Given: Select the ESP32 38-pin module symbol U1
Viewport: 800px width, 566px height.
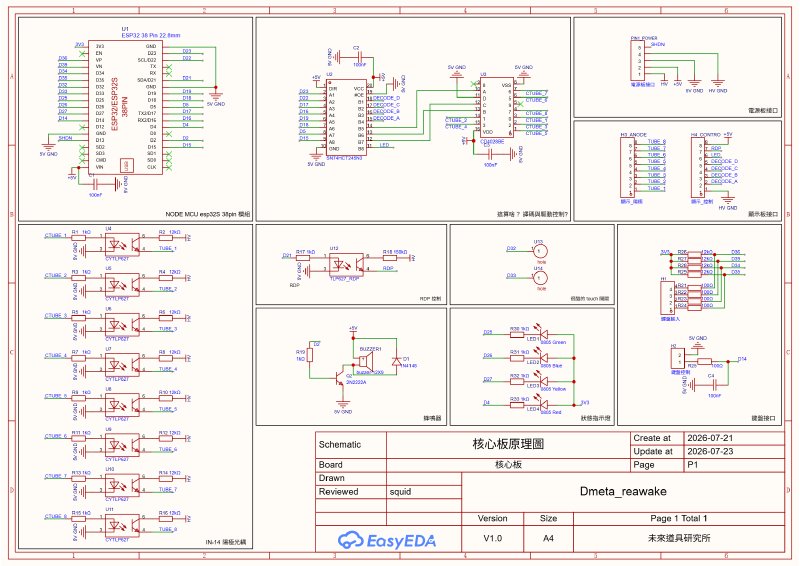Looking at the screenshot, I should tap(125, 108).
